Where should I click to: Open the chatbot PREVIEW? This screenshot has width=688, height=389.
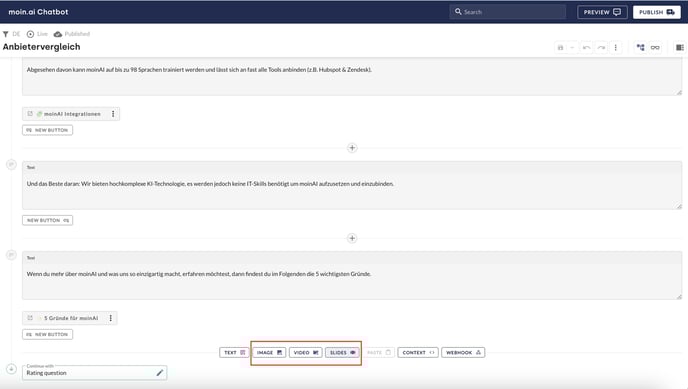[x=602, y=12]
